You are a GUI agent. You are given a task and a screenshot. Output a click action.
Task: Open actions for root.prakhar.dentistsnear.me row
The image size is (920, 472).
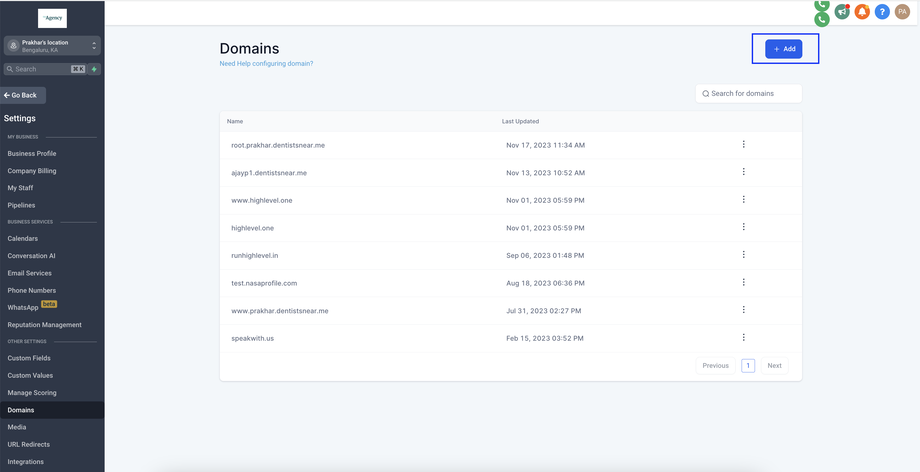pyautogui.click(x=744, y=145)
